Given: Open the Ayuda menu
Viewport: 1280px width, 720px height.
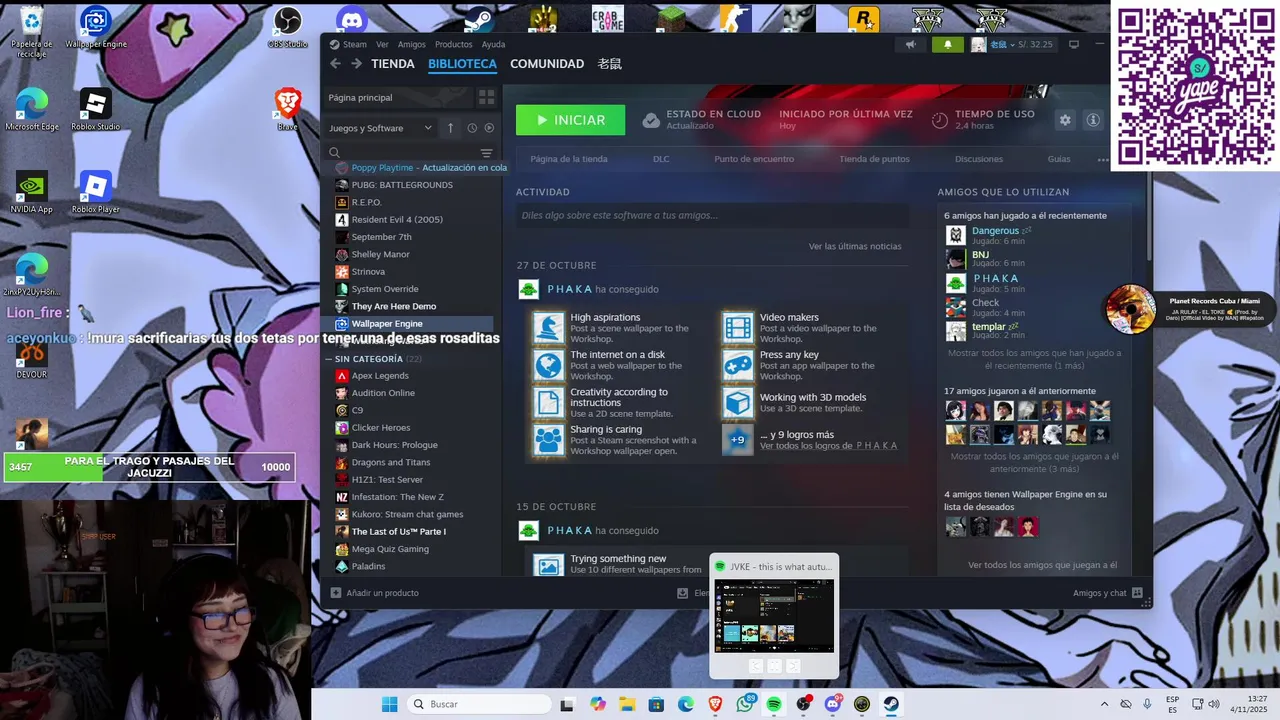Looking at the screenshot, I should click(x=493, y=44).
